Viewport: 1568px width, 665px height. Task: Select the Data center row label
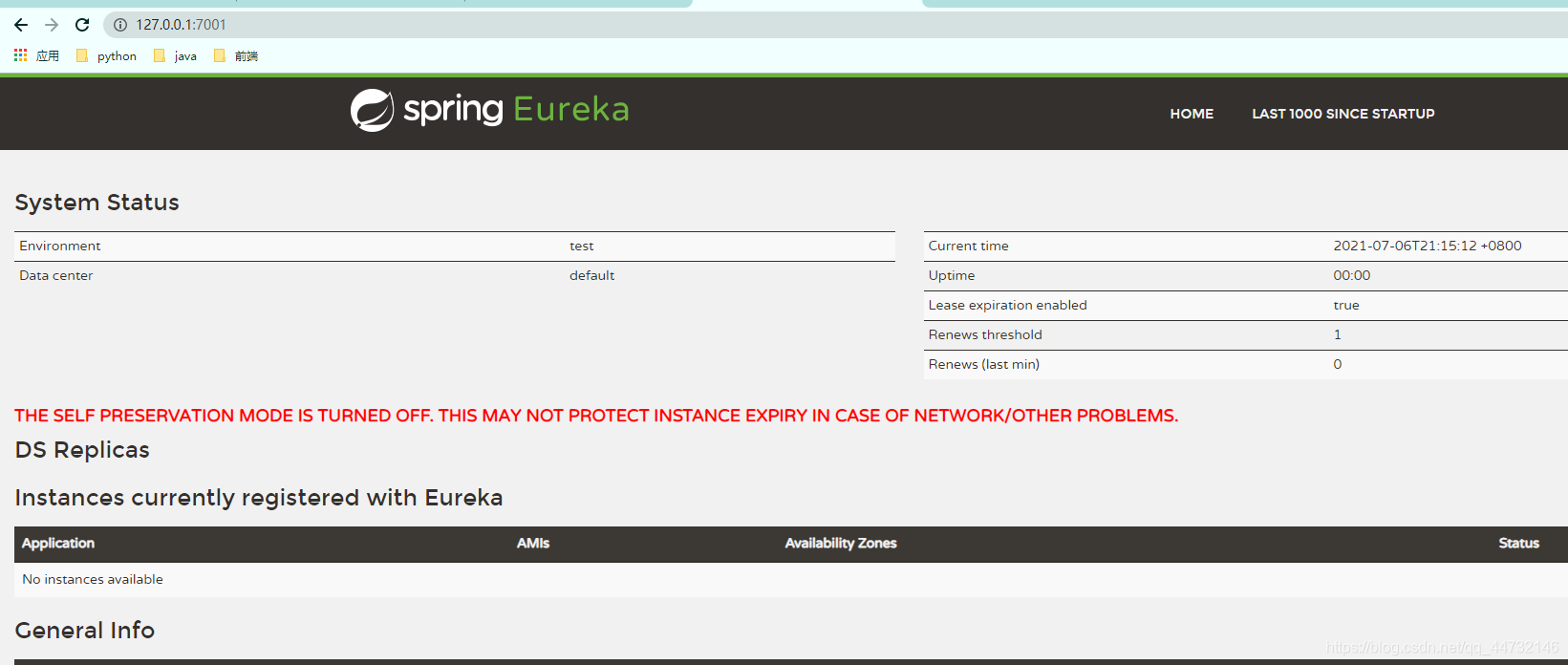[56, 275]
